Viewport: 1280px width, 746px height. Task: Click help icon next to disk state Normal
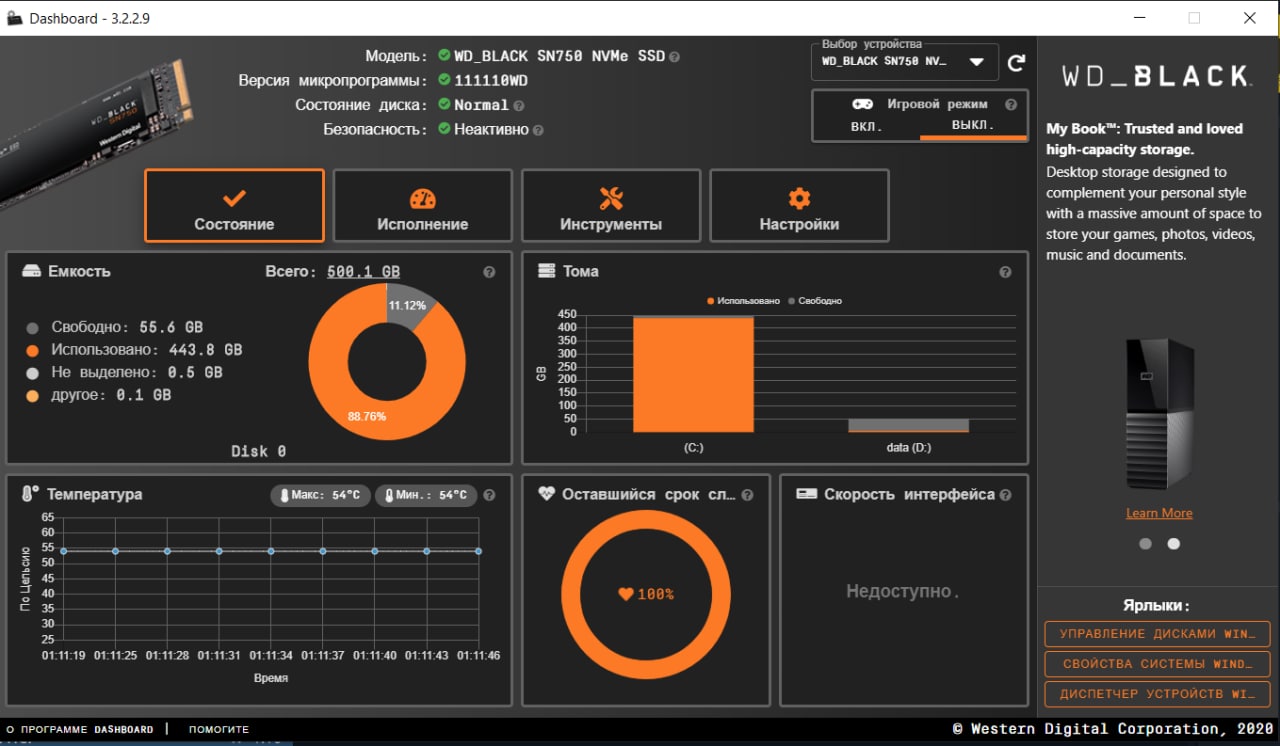point(518,105)
